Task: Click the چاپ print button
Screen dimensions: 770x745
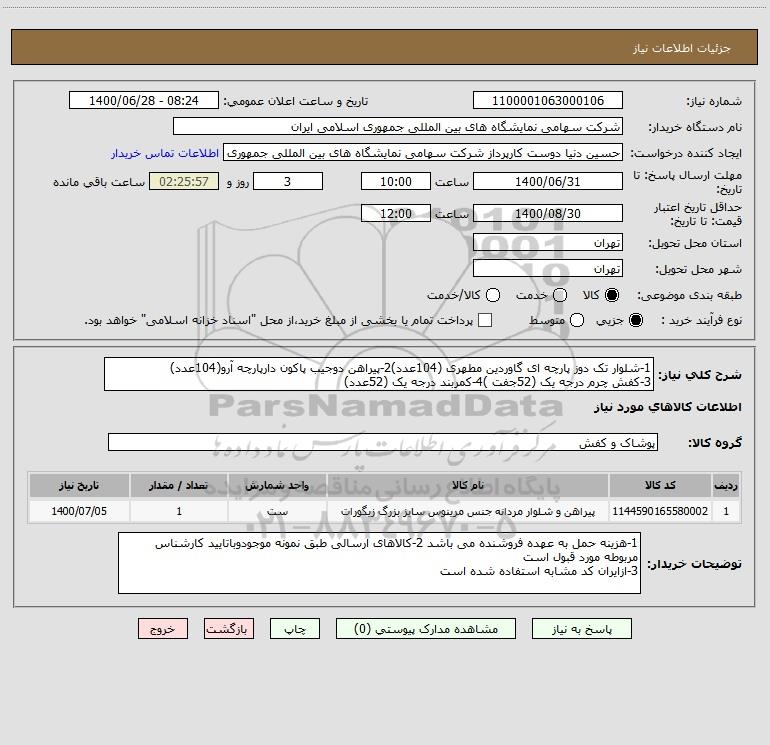Action: [x=295, y=629]
